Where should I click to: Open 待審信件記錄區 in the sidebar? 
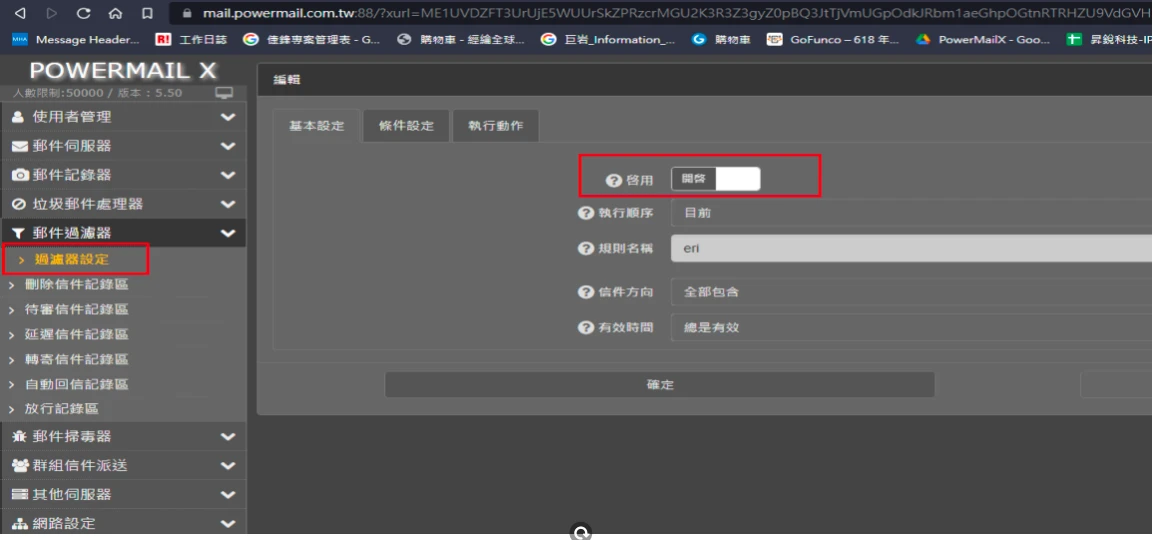coord(77,310)
